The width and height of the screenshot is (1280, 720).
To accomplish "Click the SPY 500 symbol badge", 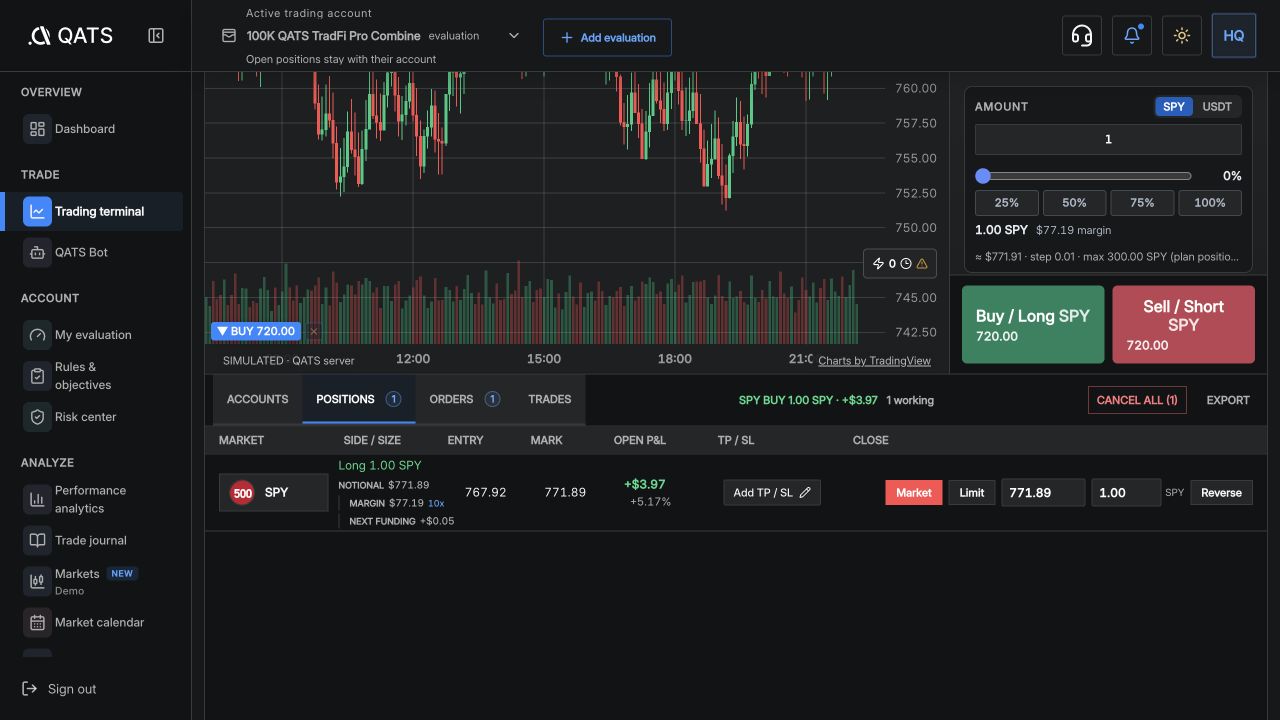I will (242, 493).
